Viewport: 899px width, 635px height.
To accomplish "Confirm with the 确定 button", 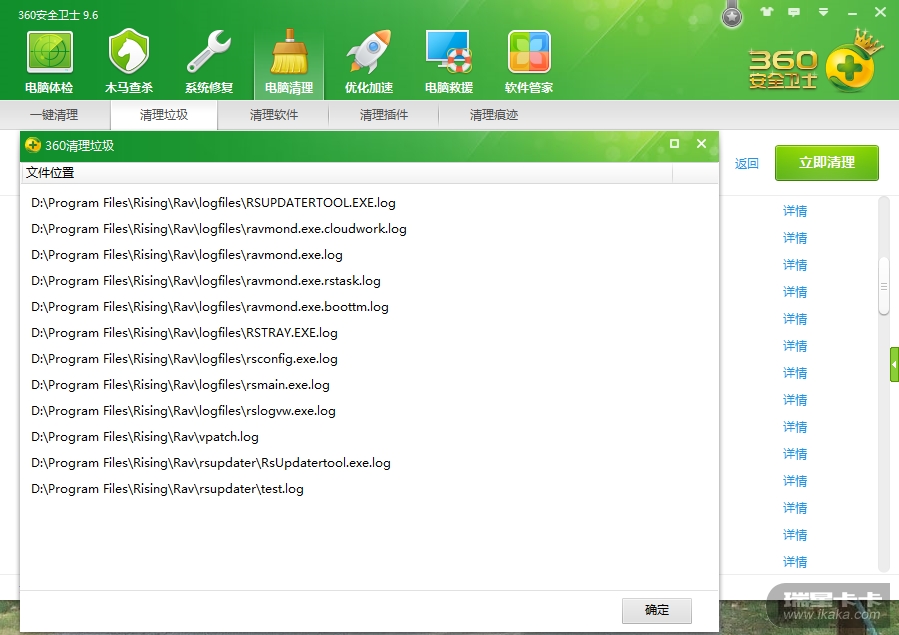I will 657,610.
